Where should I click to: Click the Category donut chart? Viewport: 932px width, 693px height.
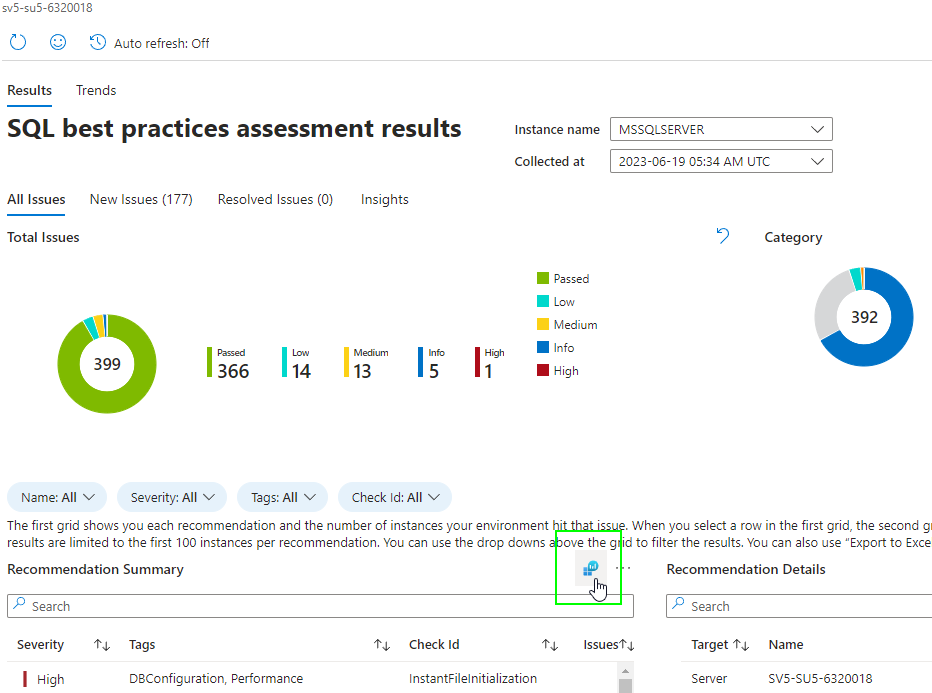pyautogui.click(x=864, y=317)
